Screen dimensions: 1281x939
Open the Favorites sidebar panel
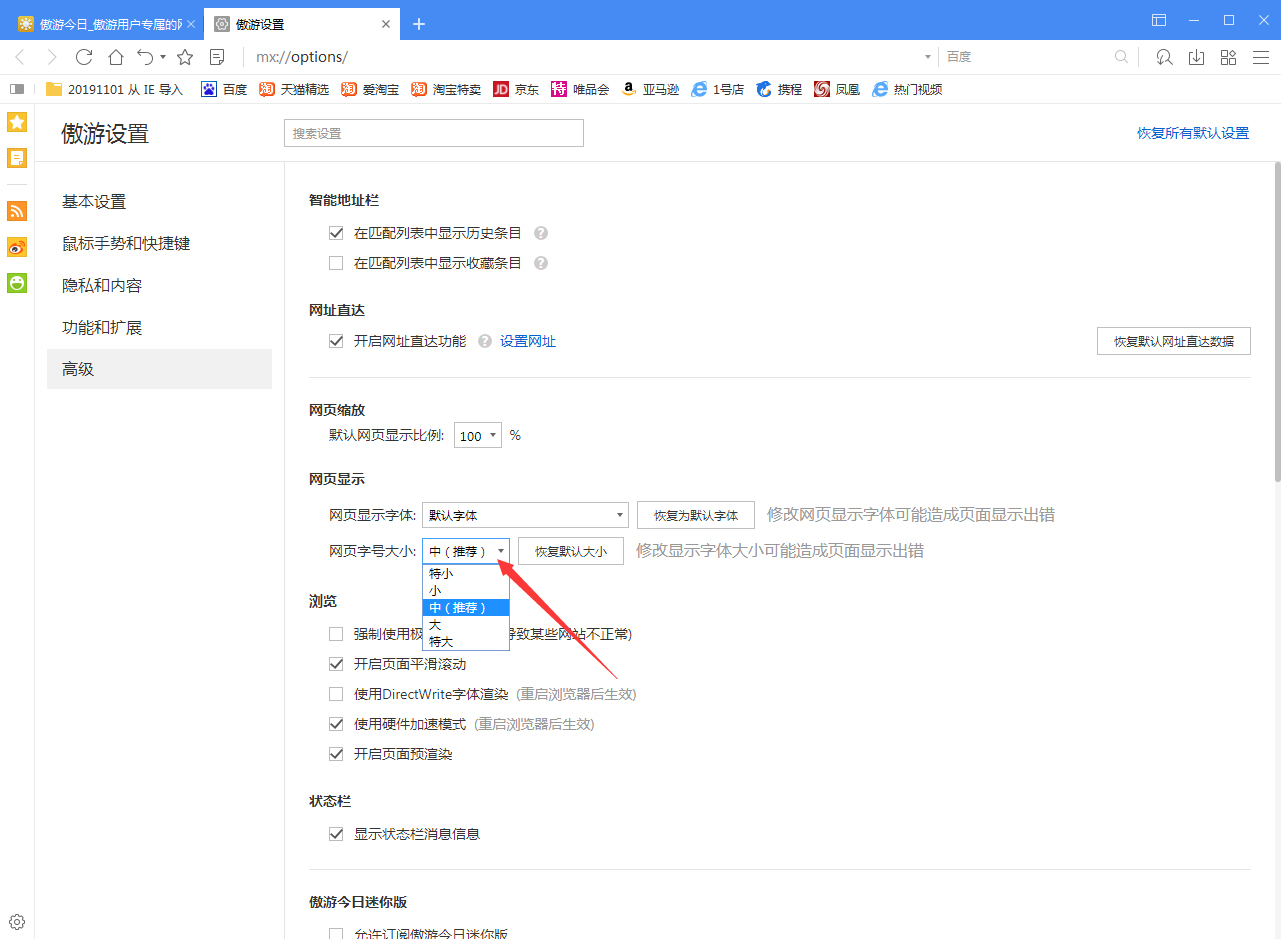[x=16, y=121]
